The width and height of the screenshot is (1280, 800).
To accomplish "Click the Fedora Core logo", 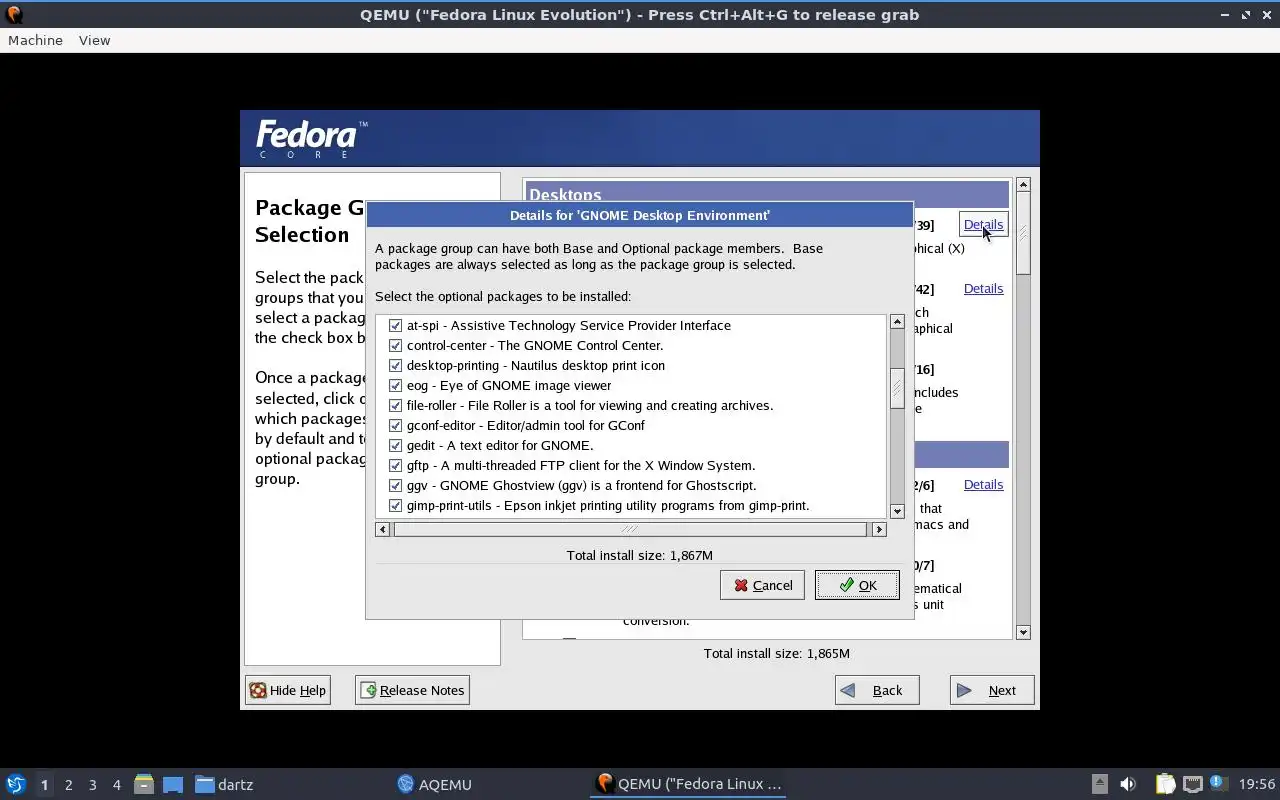I will pyautogui.click(x=311, y=139).
